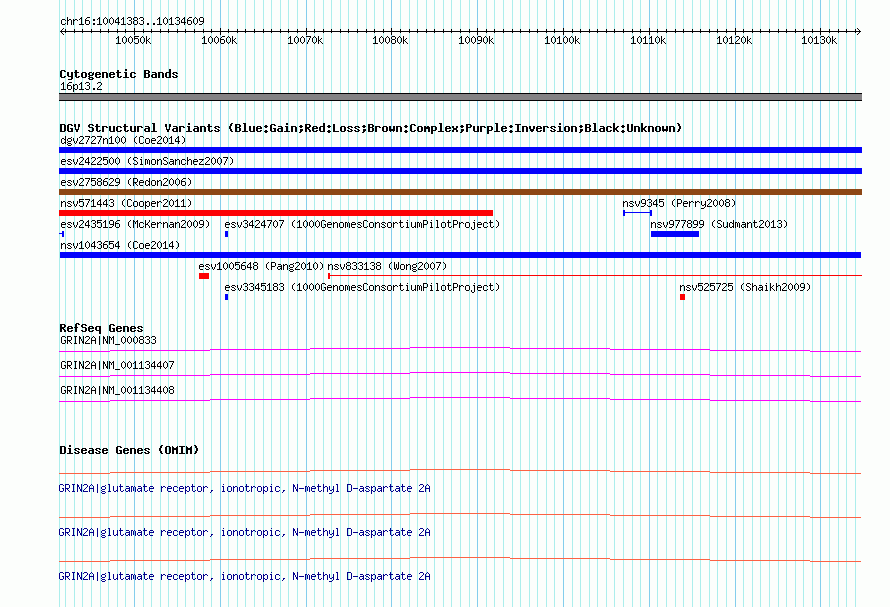This screenshot has height=607, width=890.
Task: Click the 10100k ruler tick label
Action: tap(562, 40)
